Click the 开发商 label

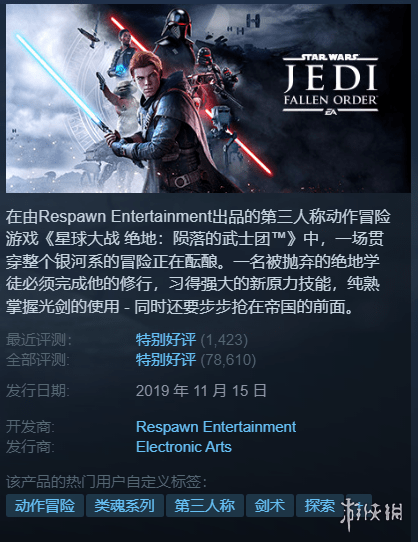(x=30, y=427)
